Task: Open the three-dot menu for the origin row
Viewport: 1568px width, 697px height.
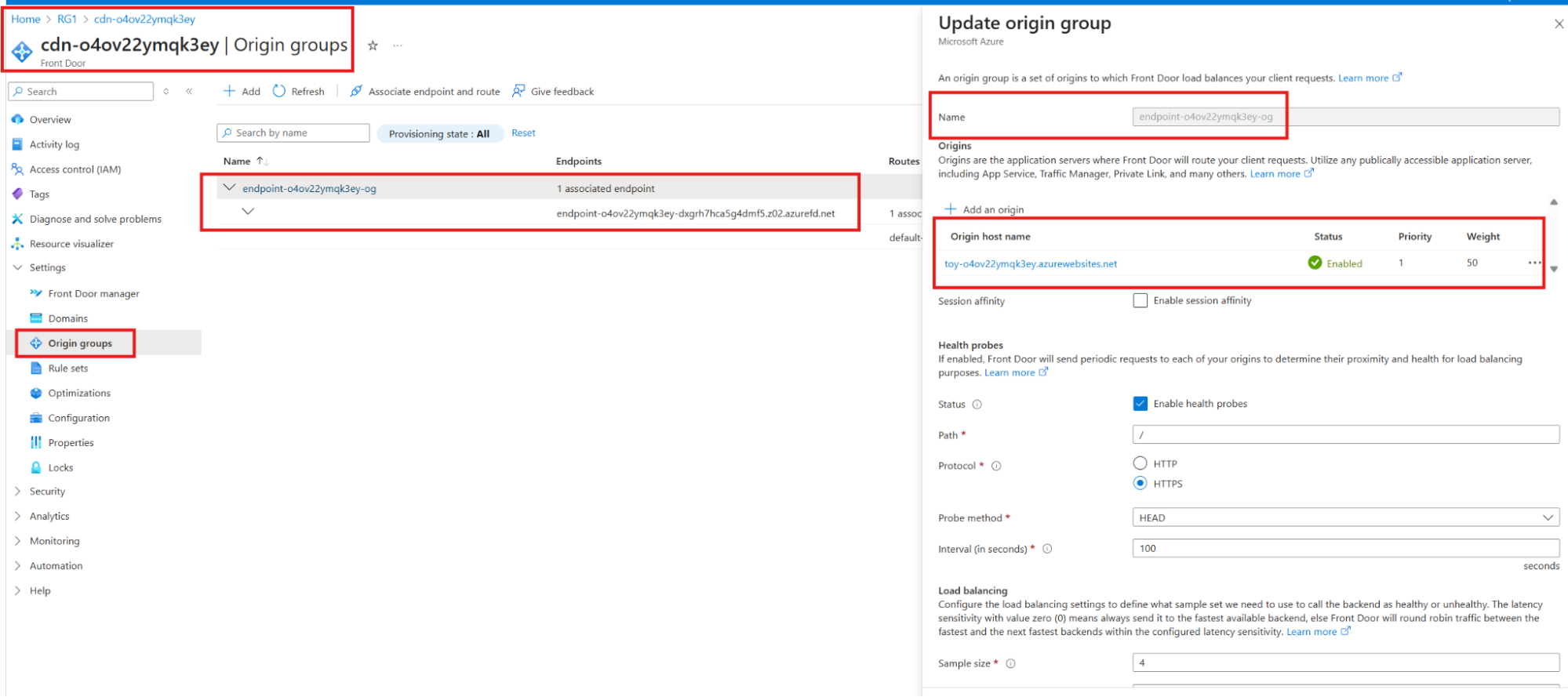Action: [1533, 263]
